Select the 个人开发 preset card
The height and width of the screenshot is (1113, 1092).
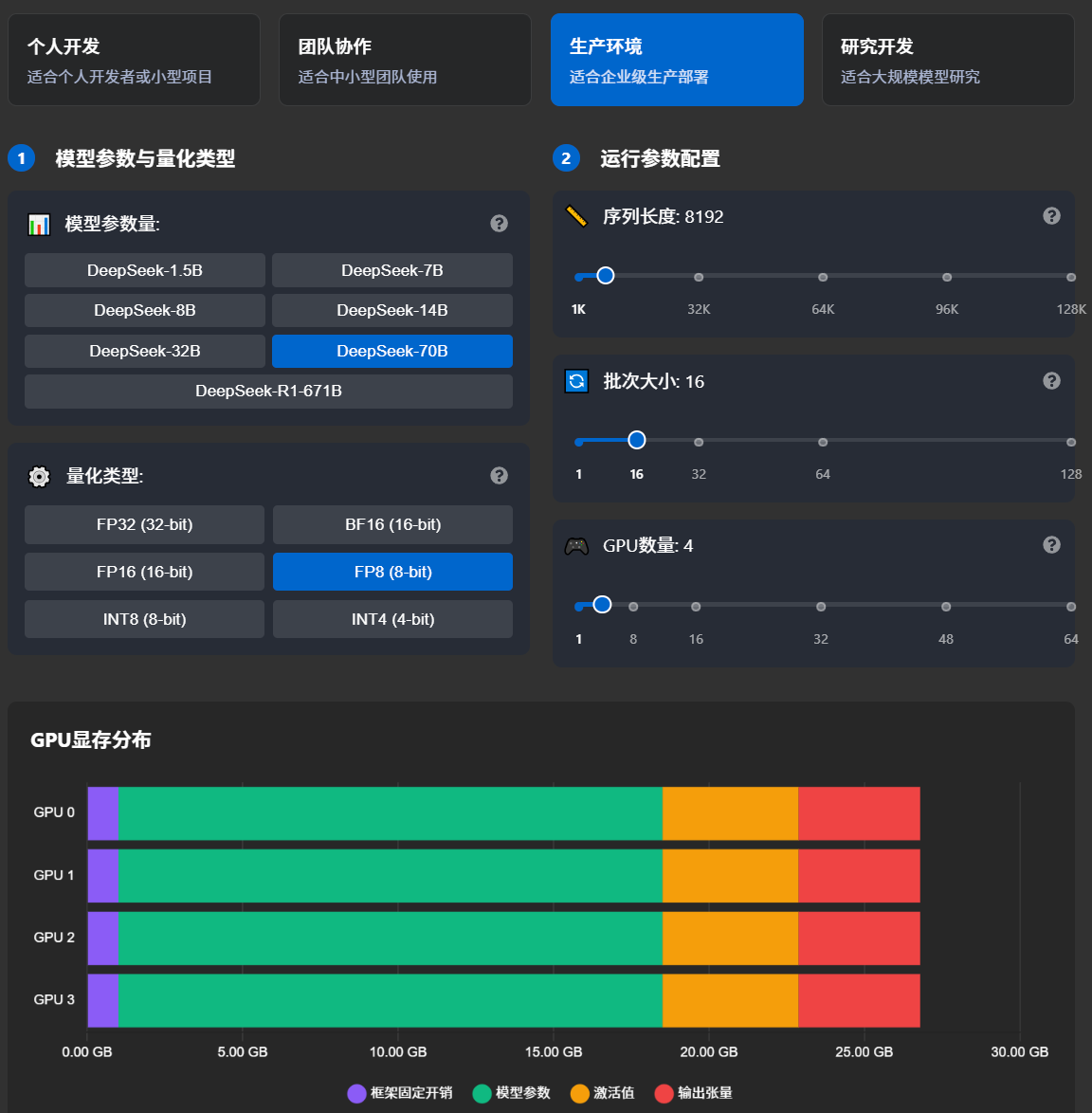coord(134,60)
